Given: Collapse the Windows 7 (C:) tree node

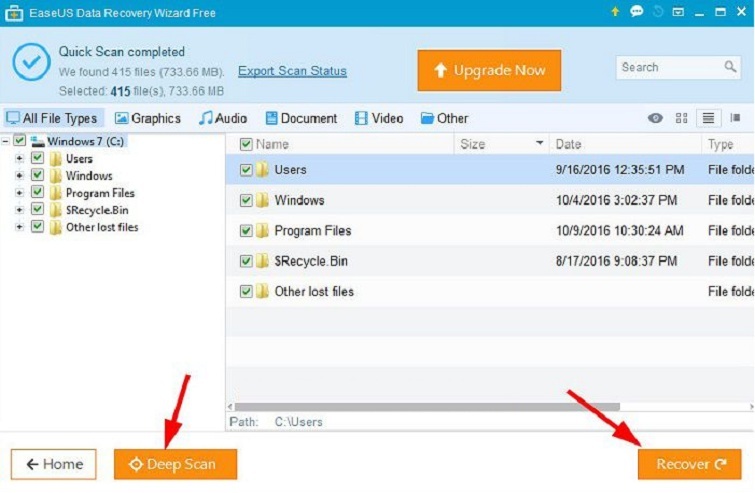Looking at the screenshot, I should pos(5,142).
